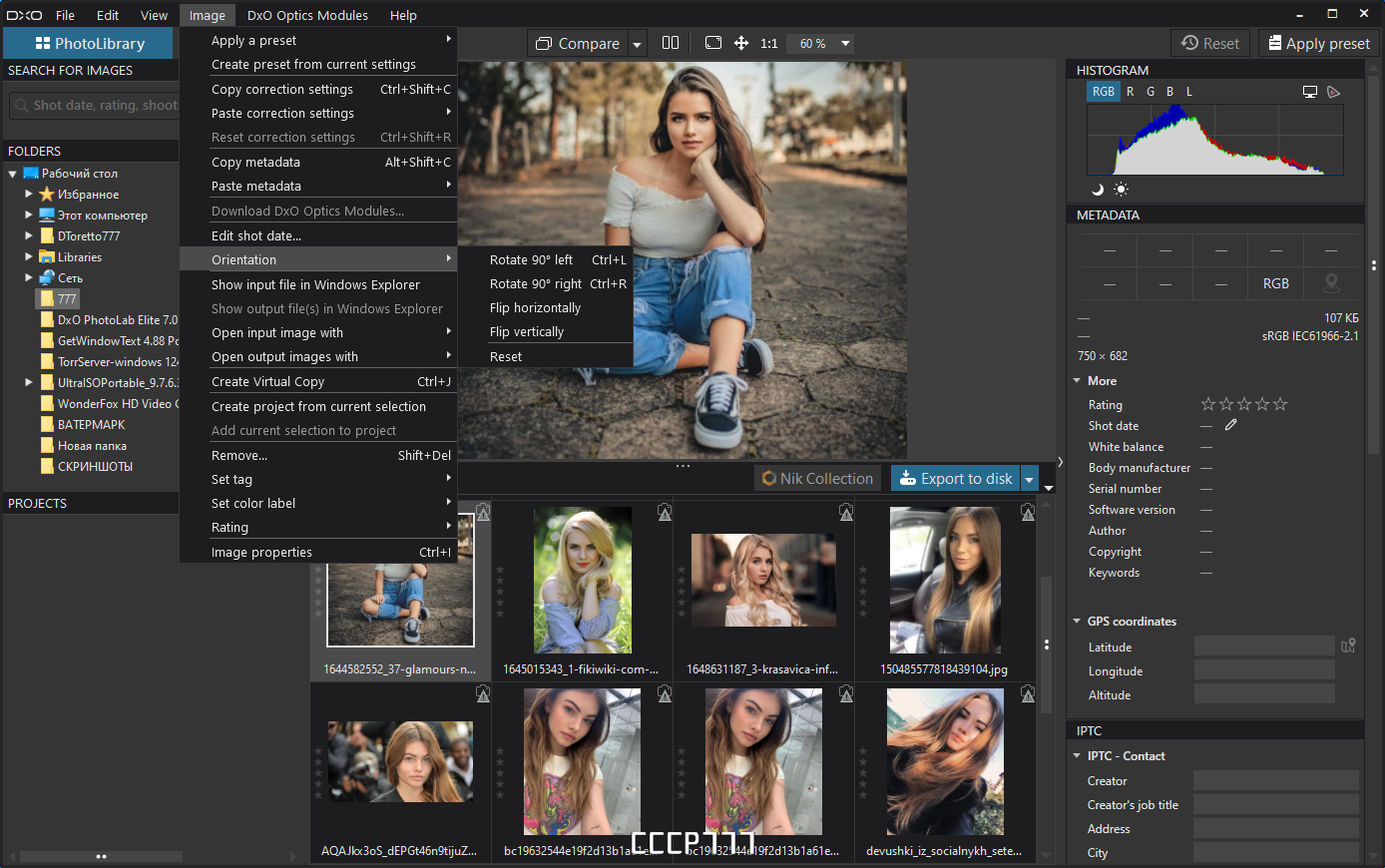
Task: Show monitor gamut warning in histogram
Action: pyautogui.click(x=1310, y=92)
